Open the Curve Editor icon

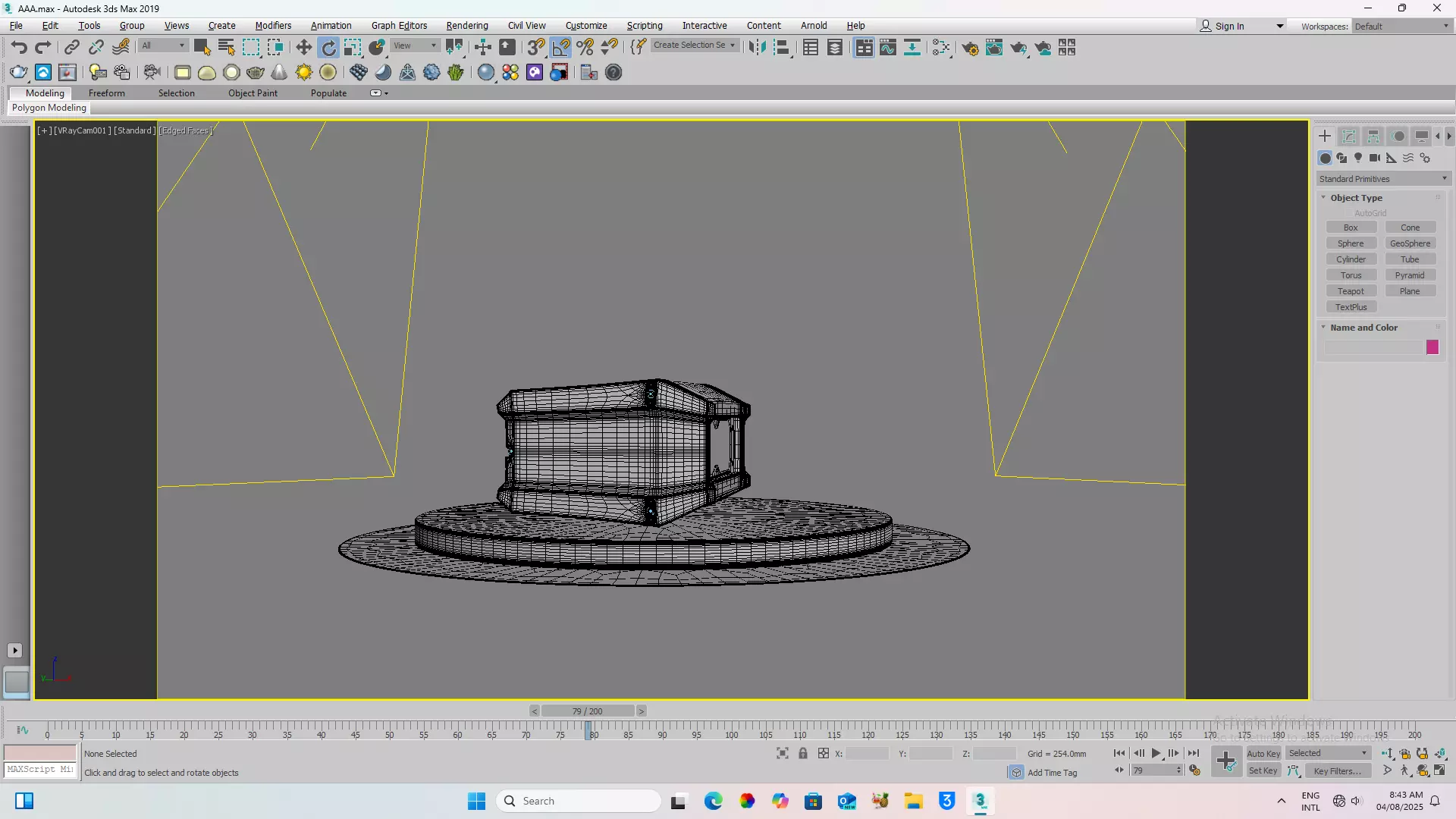pyautogui.click(x=888, y=48)
